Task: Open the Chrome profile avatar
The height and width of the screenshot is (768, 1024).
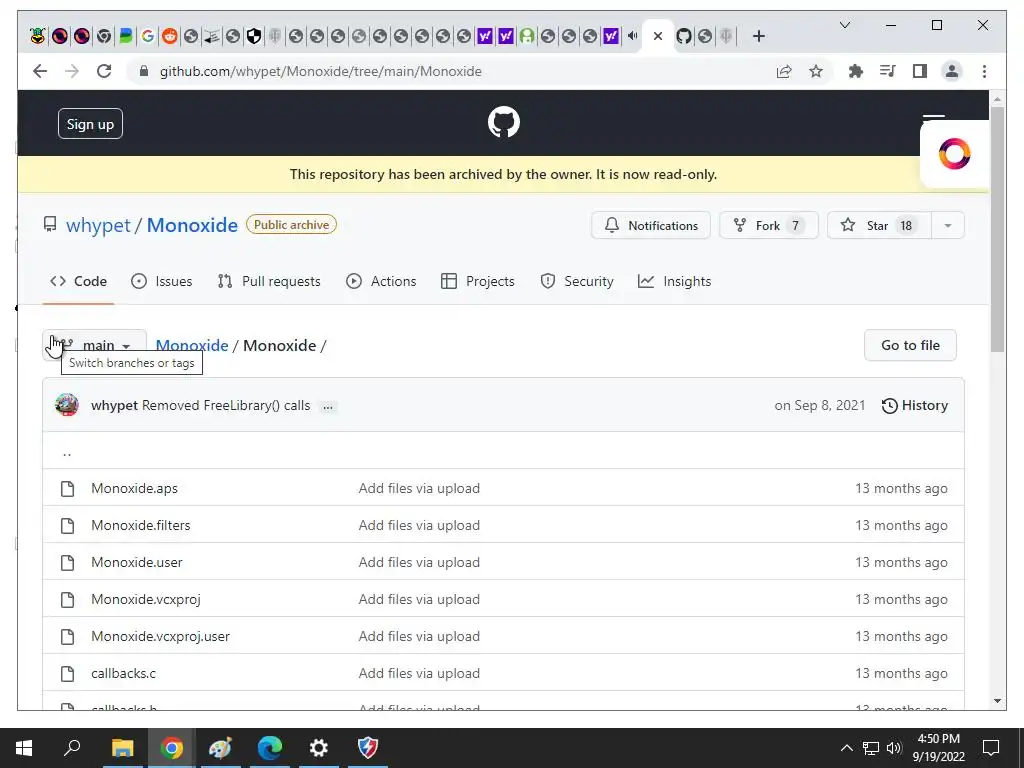Action: (952, 71)
